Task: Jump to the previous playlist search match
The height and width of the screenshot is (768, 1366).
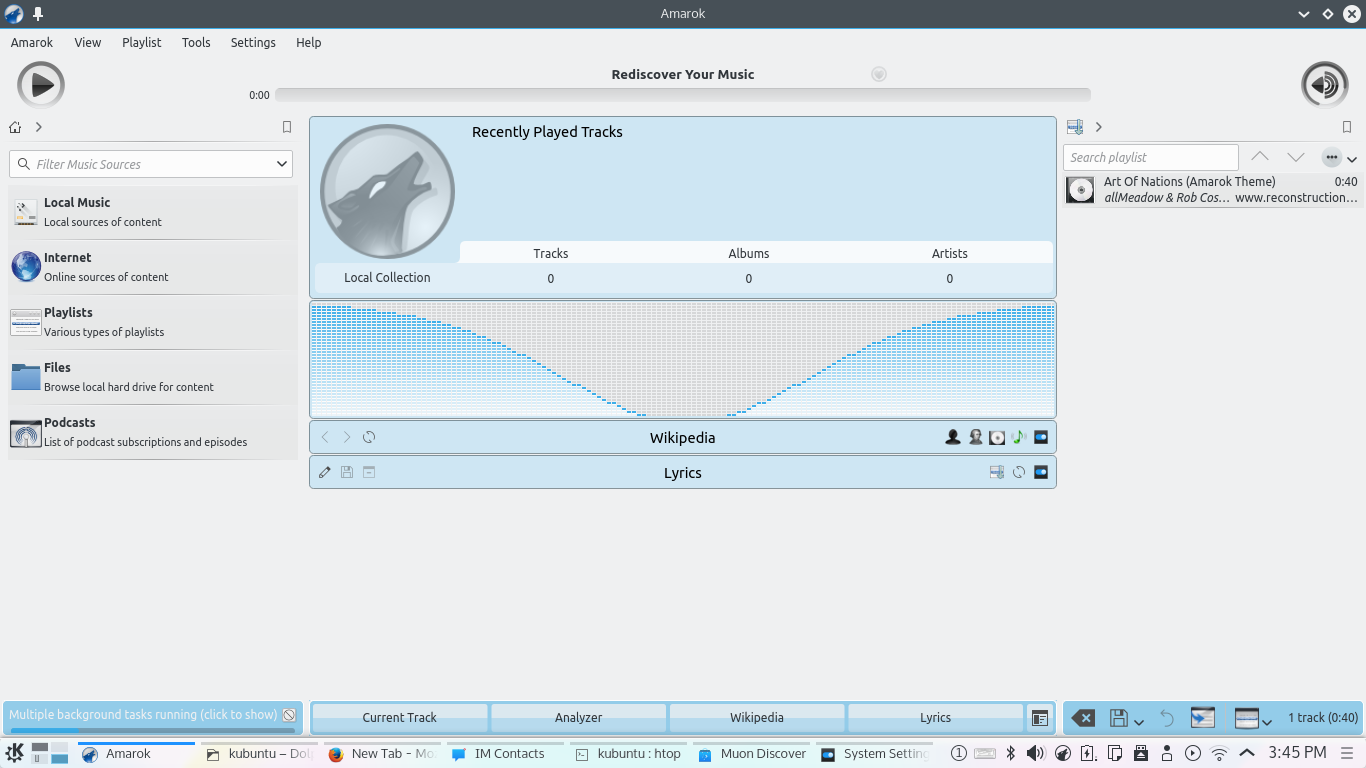Action: click(x=1260, y=157)
